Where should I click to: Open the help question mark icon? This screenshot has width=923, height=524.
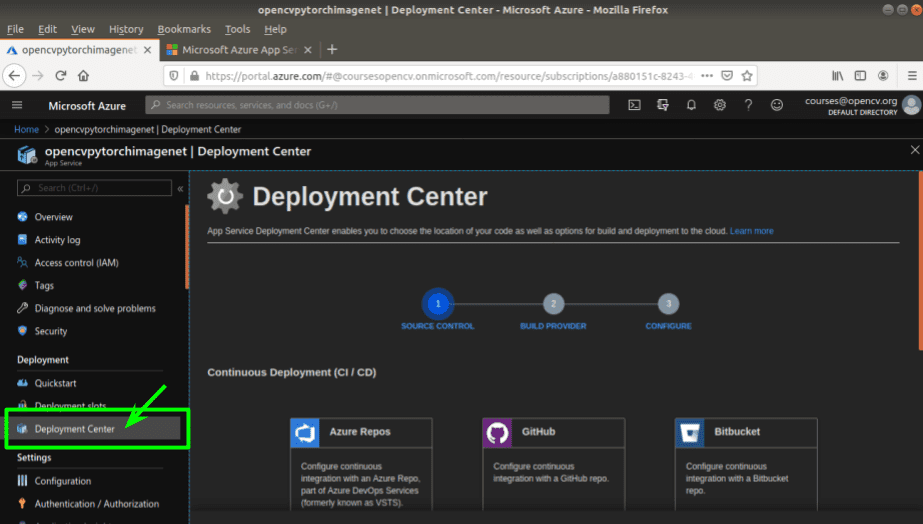pos(748,105)
